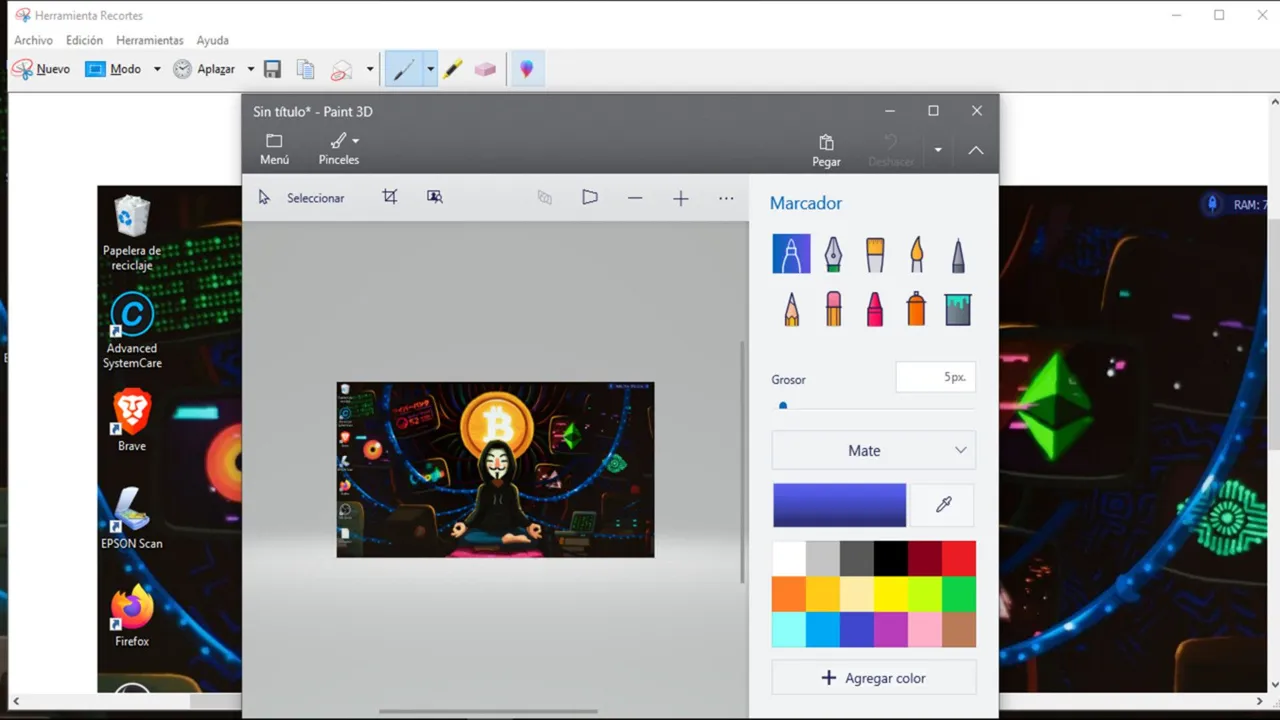
Task: Collapse the Paint 3D ribbon chevron
Action: (x=976, y=150)
